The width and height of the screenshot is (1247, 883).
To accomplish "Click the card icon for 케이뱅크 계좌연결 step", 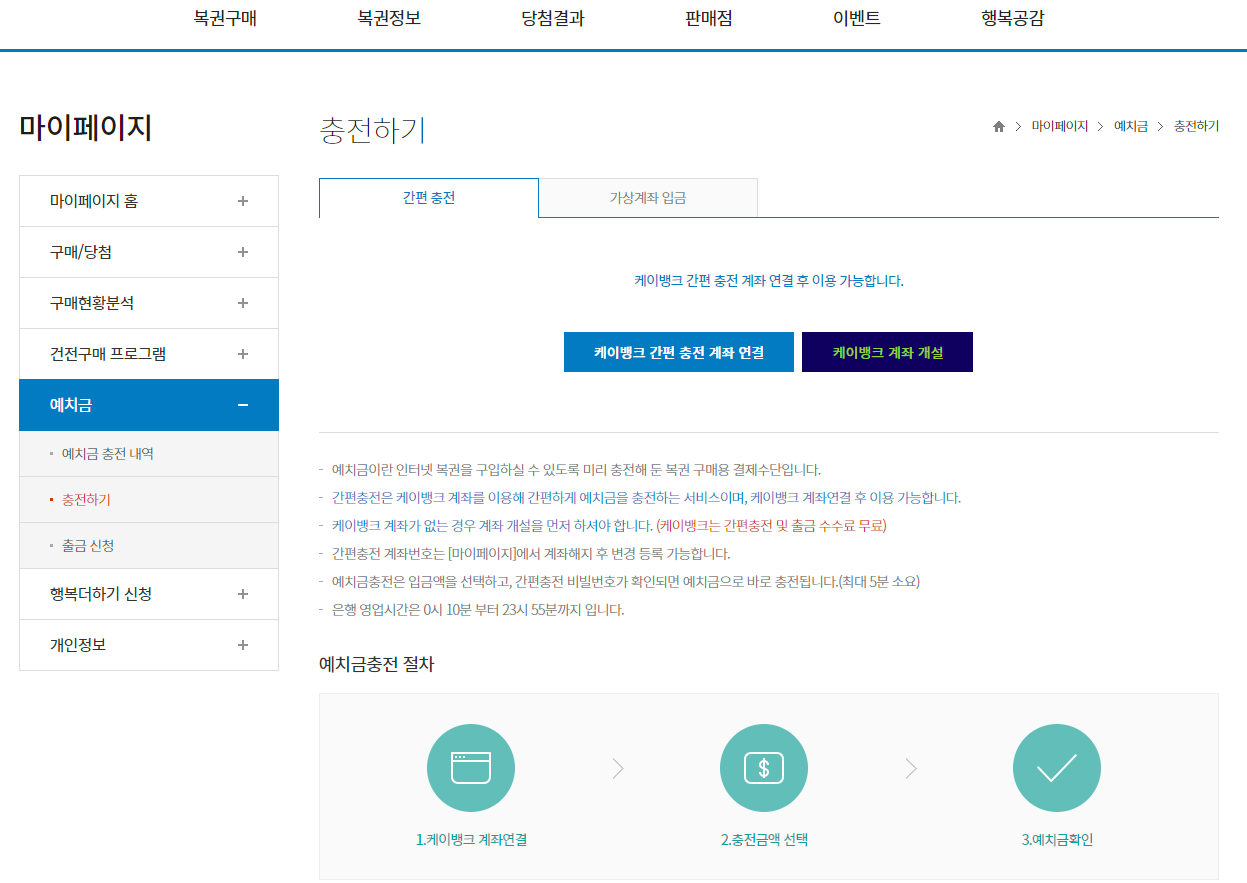I will click(x=471, y=768).
